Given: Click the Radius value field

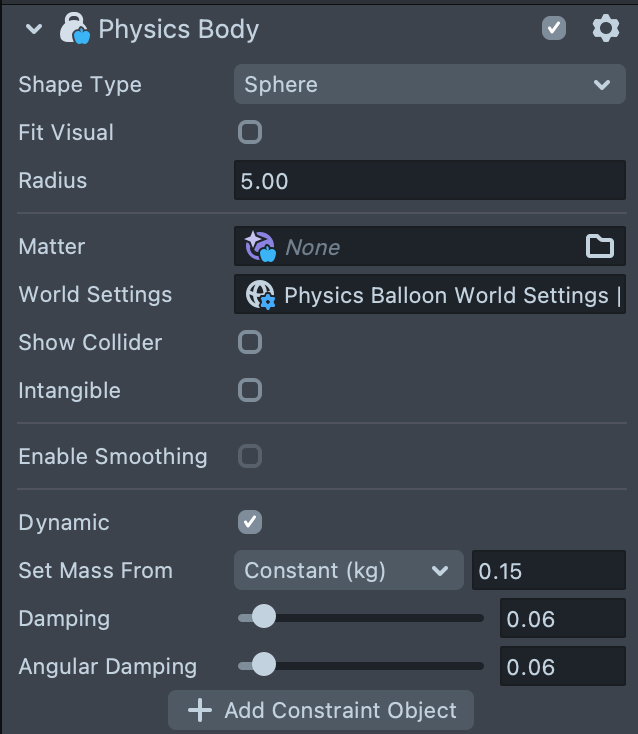Looking at the screenshot, I should pos(429,181).
